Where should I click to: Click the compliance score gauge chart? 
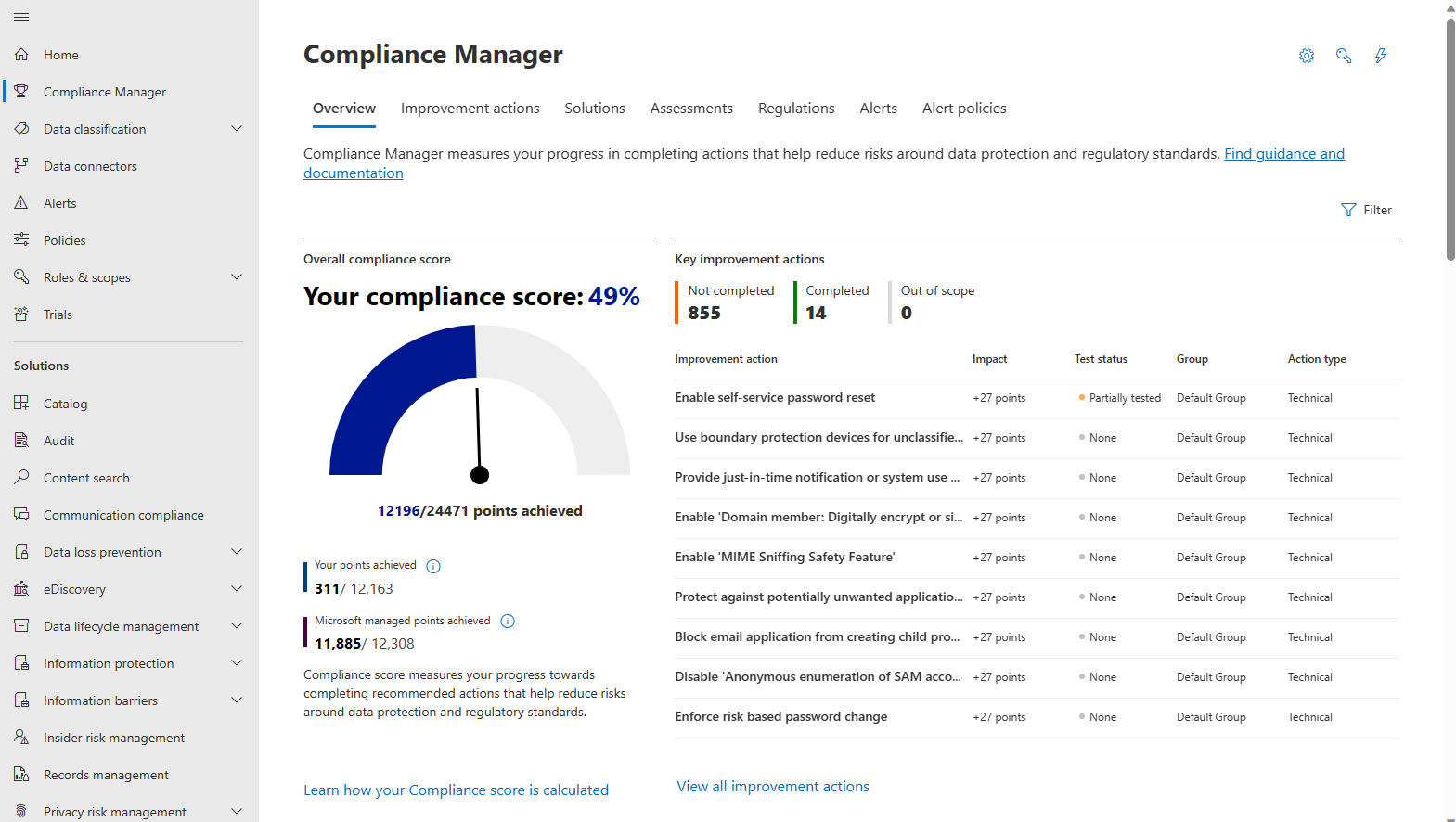coord(480,405)
